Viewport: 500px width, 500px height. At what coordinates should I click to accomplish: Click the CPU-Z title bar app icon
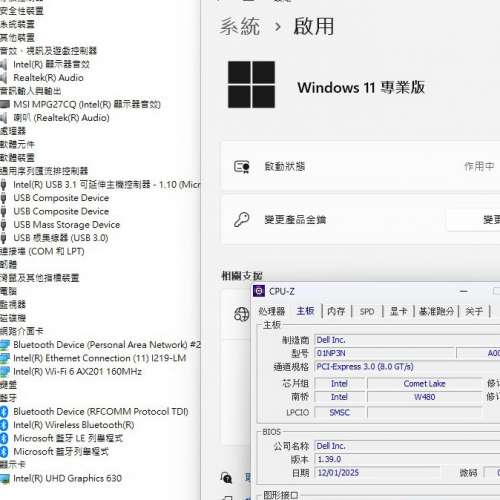click(259, 291)
